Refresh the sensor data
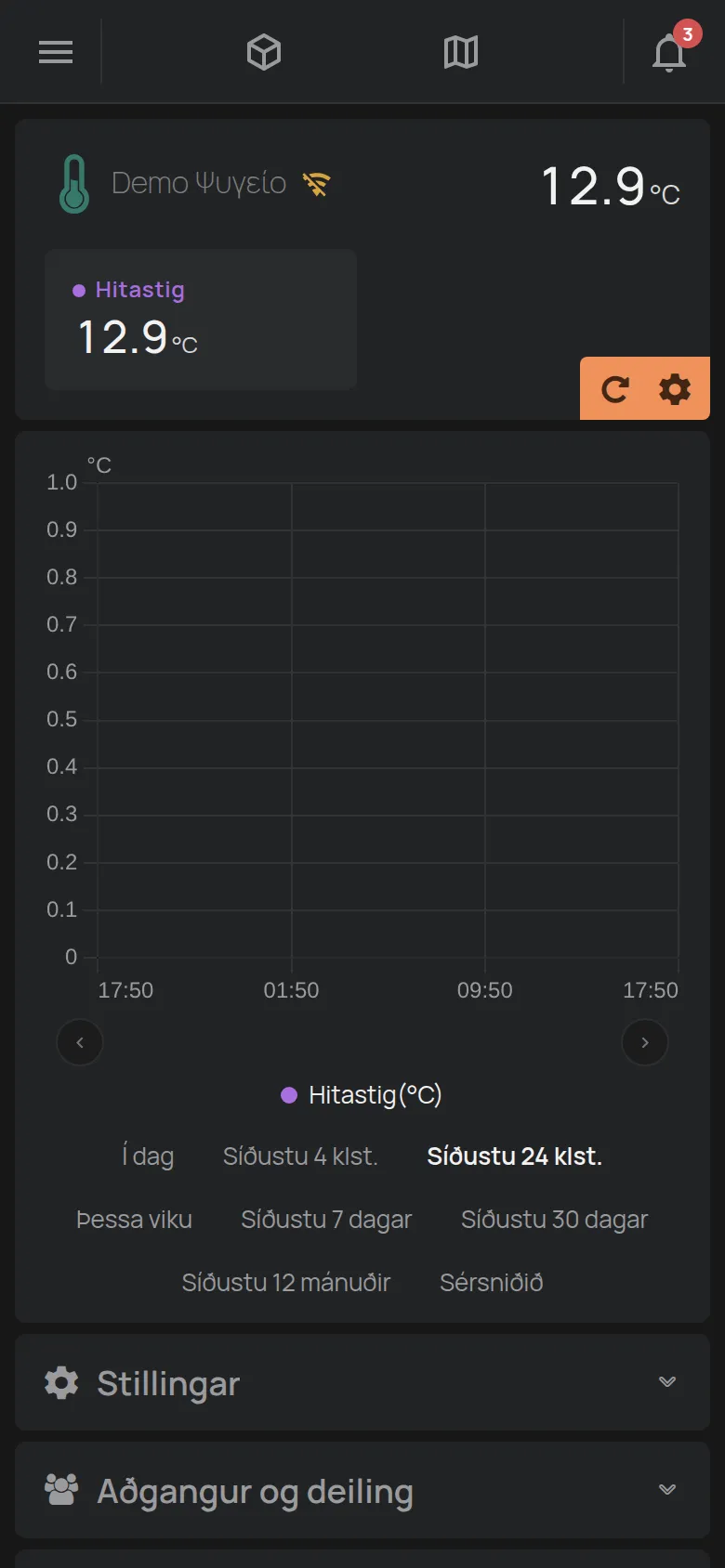Screen dimensions: 725x1568 615,389
